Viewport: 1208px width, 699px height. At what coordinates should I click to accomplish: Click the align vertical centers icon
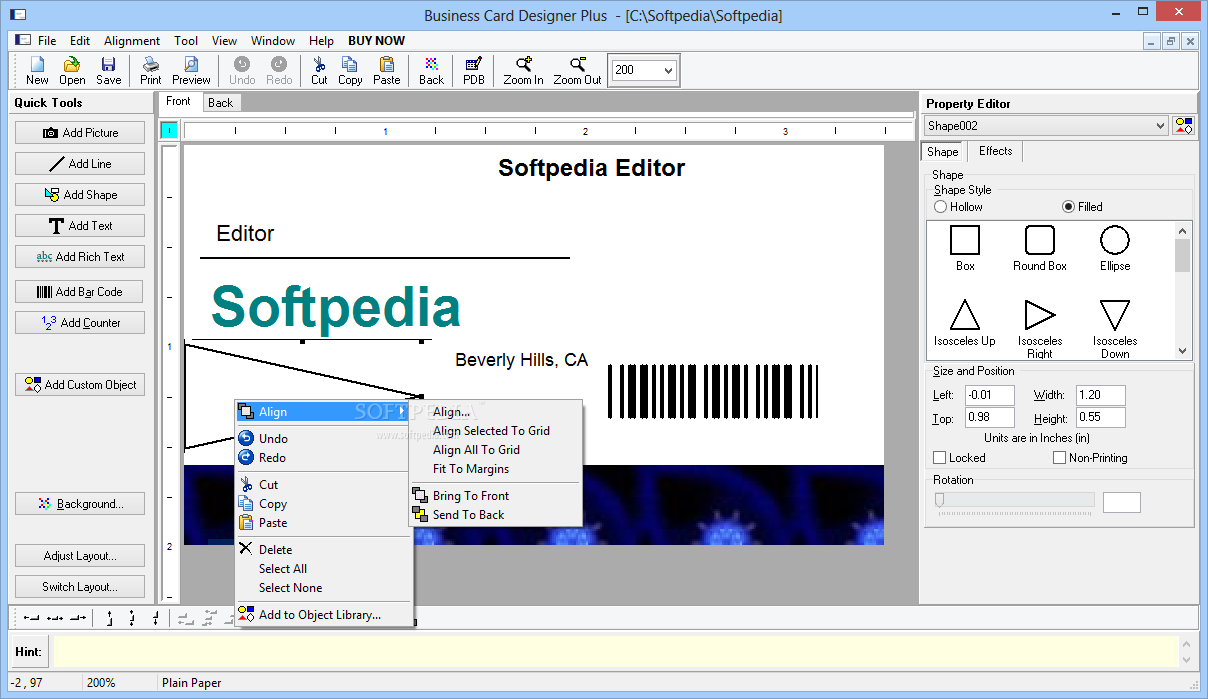tap(132, 618)
